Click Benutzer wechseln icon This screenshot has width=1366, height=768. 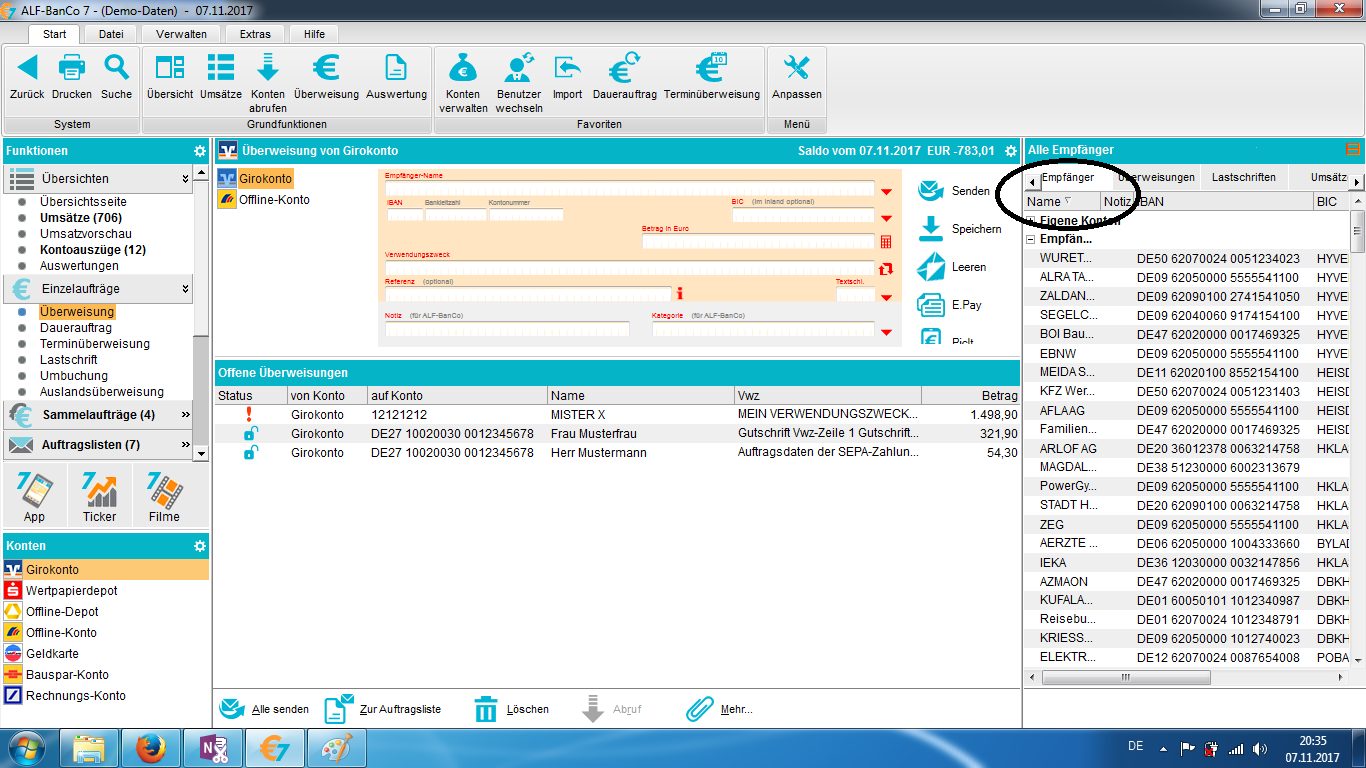point(519,68)
